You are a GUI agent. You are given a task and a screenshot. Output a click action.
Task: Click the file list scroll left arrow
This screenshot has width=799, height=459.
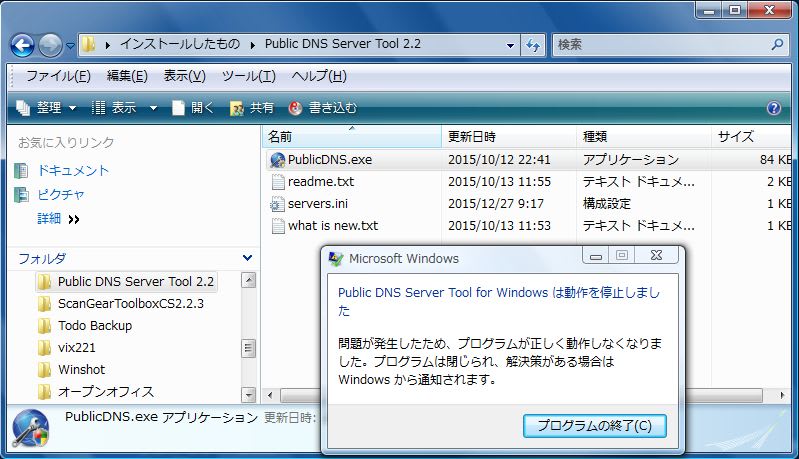(270, 395)
